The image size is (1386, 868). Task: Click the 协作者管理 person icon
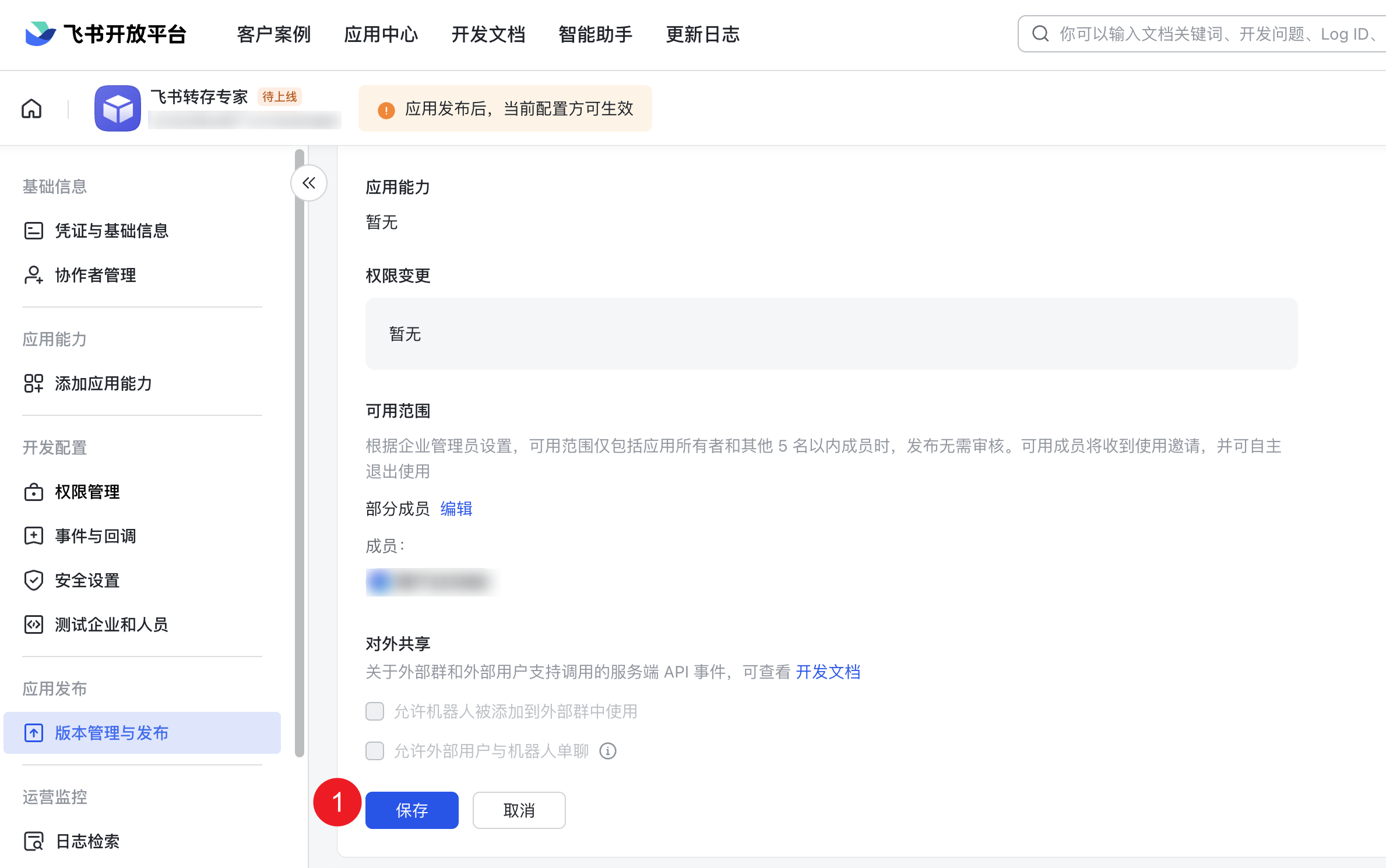coord(34,275)
